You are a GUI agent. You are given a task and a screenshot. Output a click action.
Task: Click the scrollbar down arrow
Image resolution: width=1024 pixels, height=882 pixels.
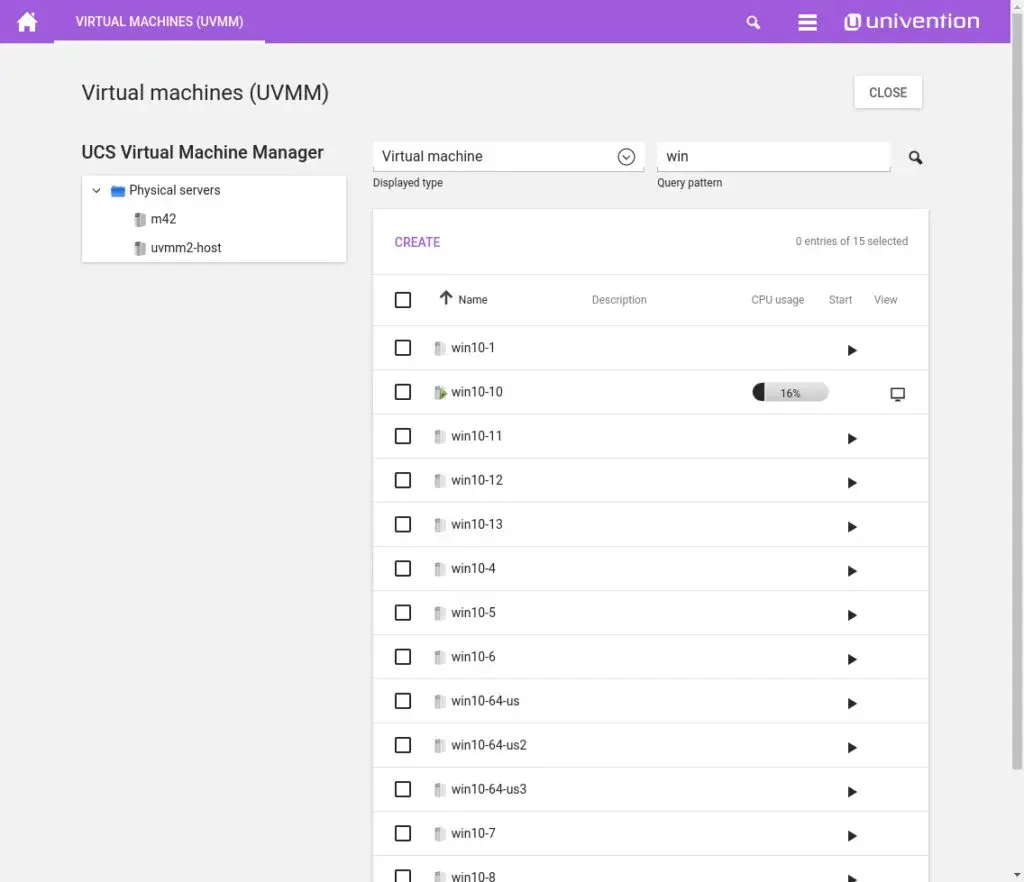pos(1017,874)
